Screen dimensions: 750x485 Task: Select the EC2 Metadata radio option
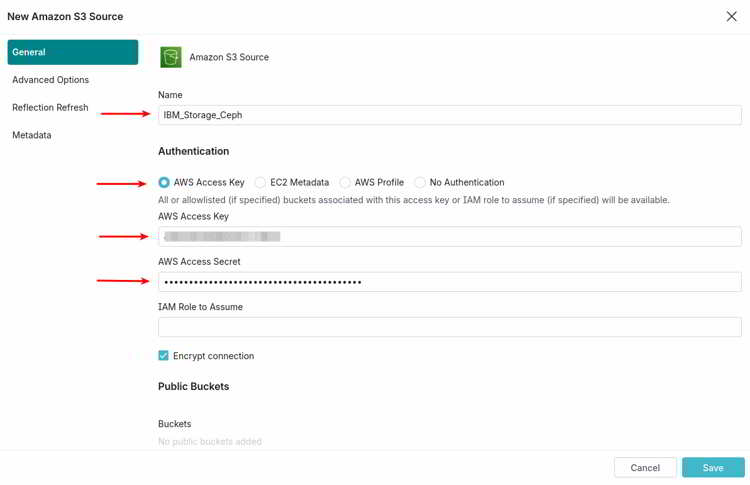260,182
